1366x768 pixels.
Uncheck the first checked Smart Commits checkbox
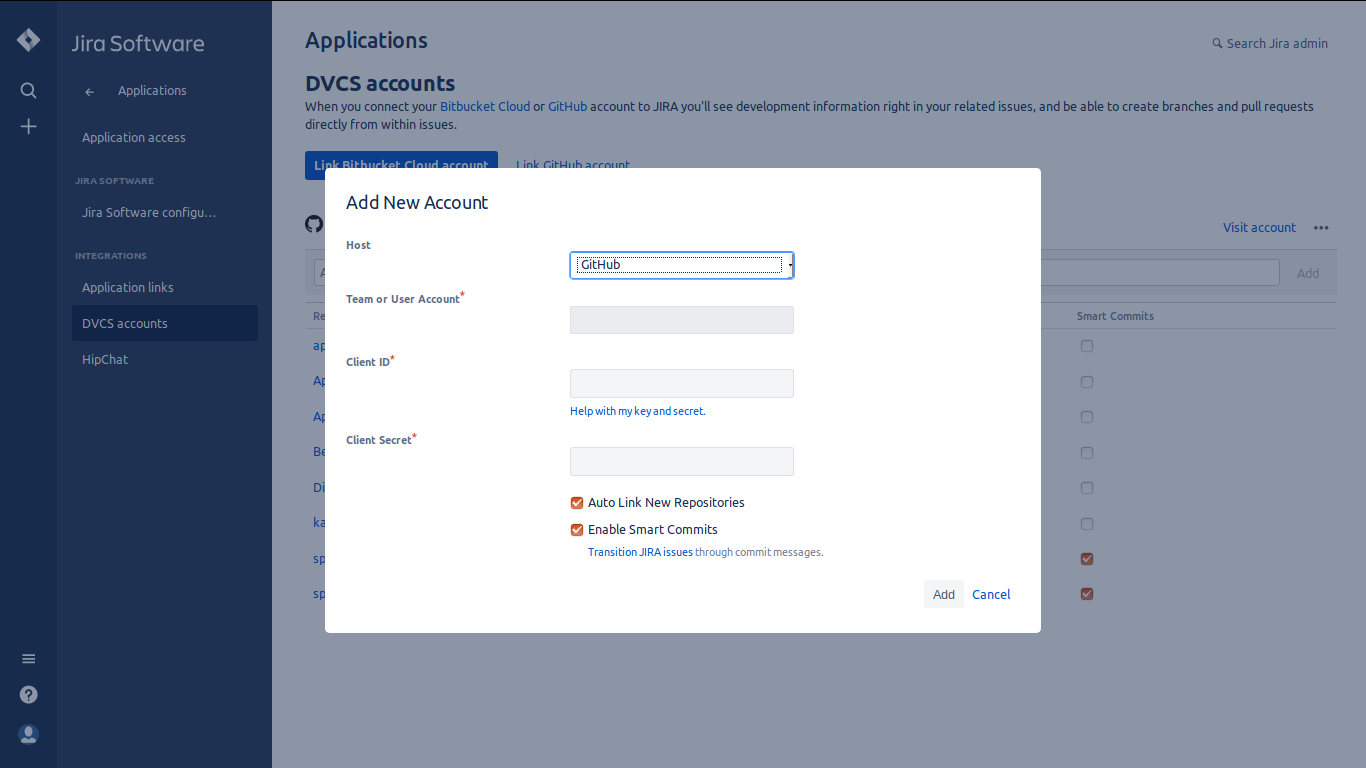(x=1087, y=559)
